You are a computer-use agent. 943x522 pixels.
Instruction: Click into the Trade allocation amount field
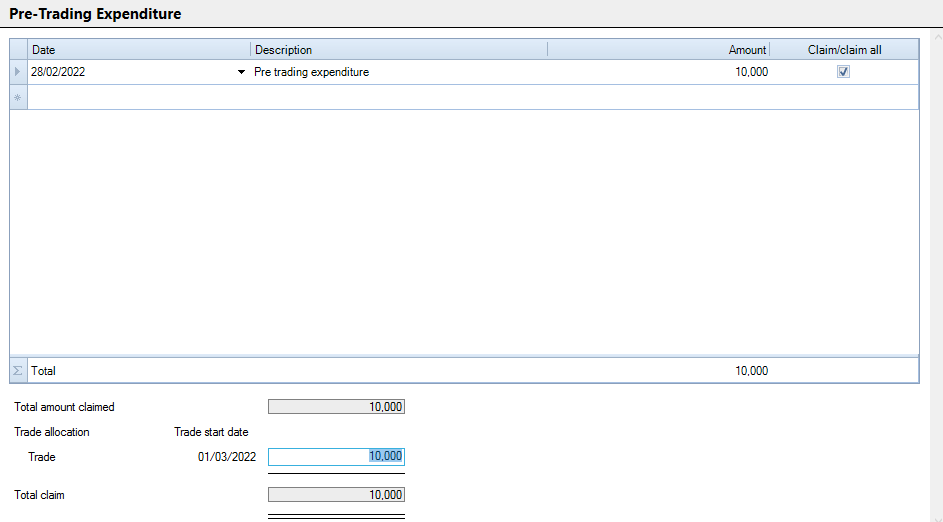[x=336, y=457]
